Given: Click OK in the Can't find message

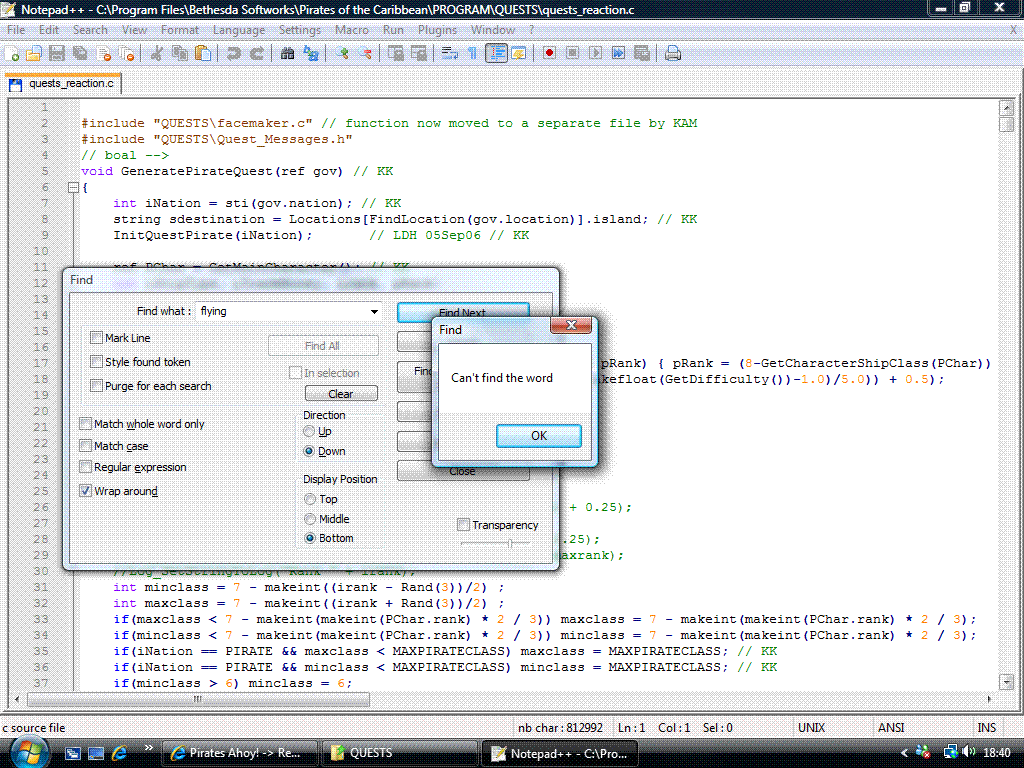Looking at the screenshot, I should pos(539,436).
